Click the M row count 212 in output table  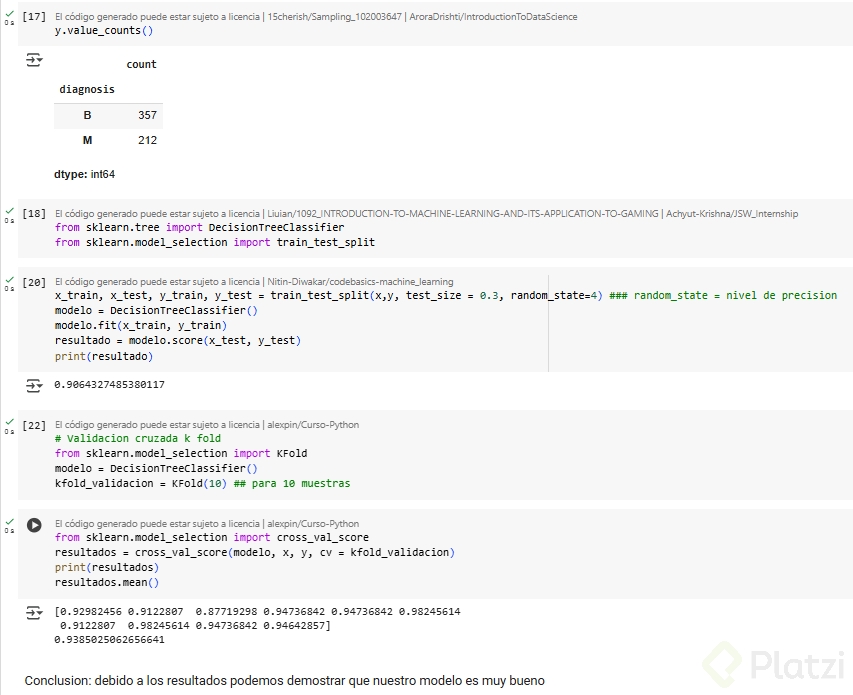pos(147,141)
